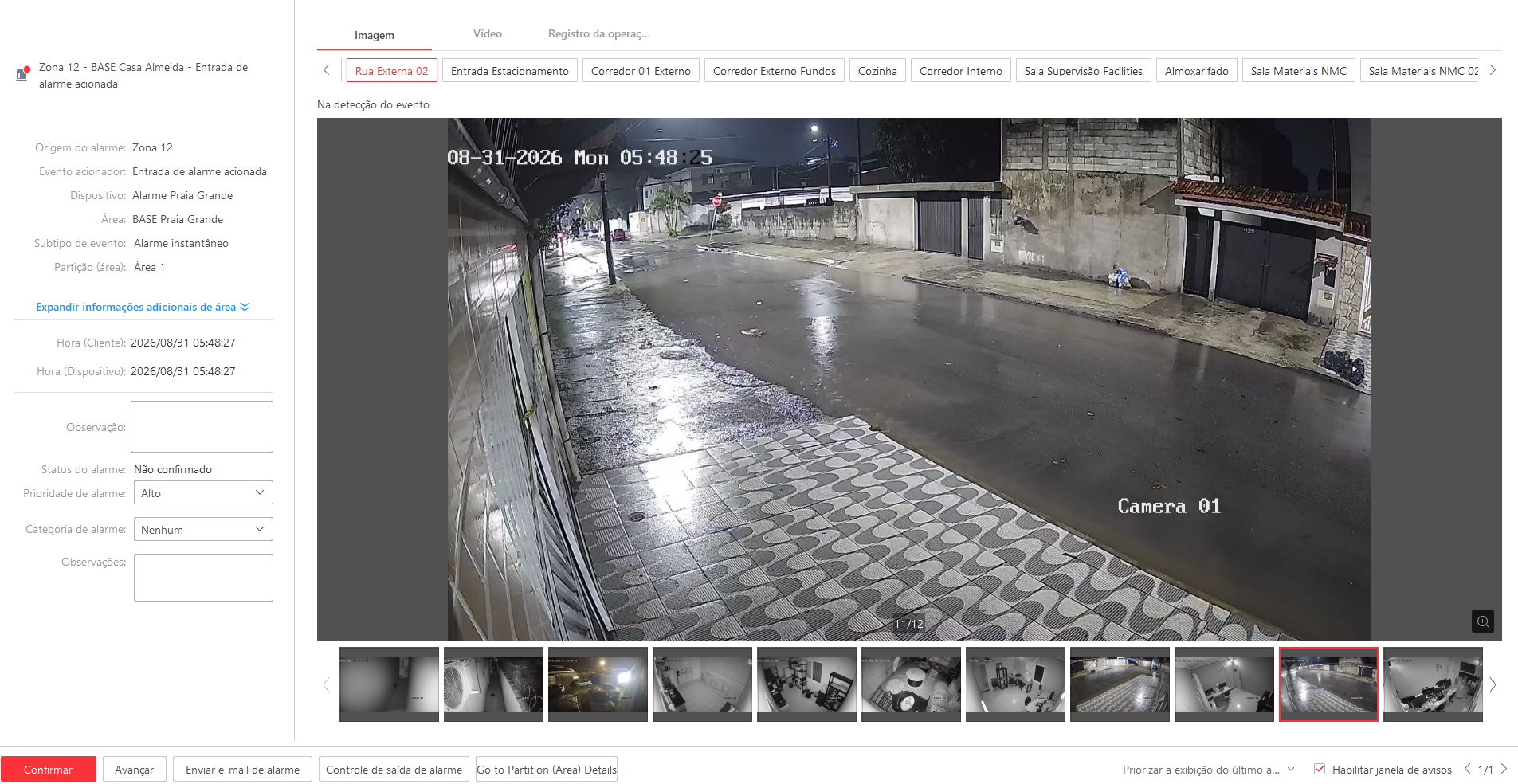The image size is (1518, 784).
Task: Select the third thumbnail with car lights
Action: (598, 684)
